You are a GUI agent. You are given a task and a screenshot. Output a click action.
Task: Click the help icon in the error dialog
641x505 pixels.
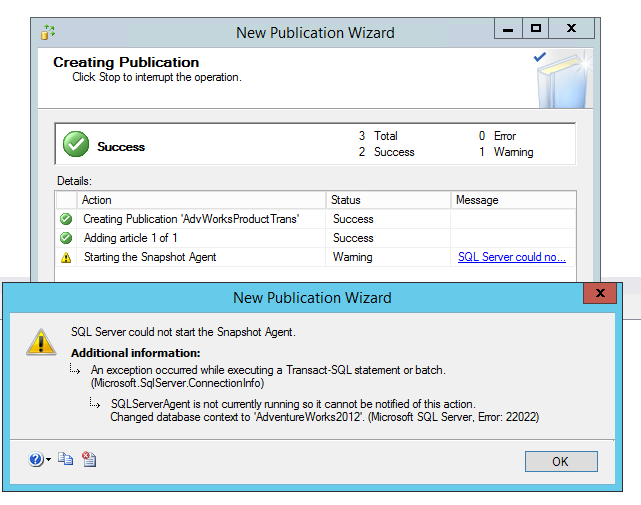(x=36, y=460)
